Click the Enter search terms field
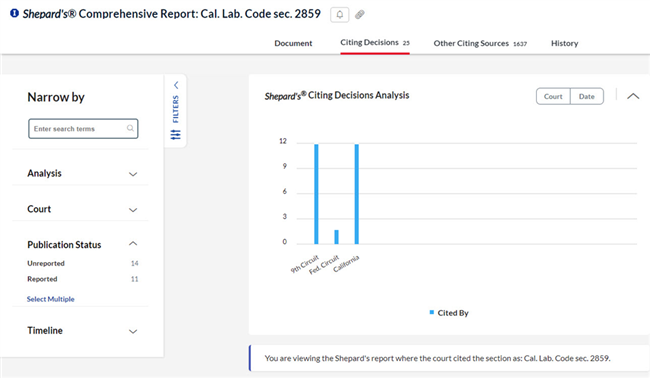This screenshot has width=650, height=378. click(83, 128)
